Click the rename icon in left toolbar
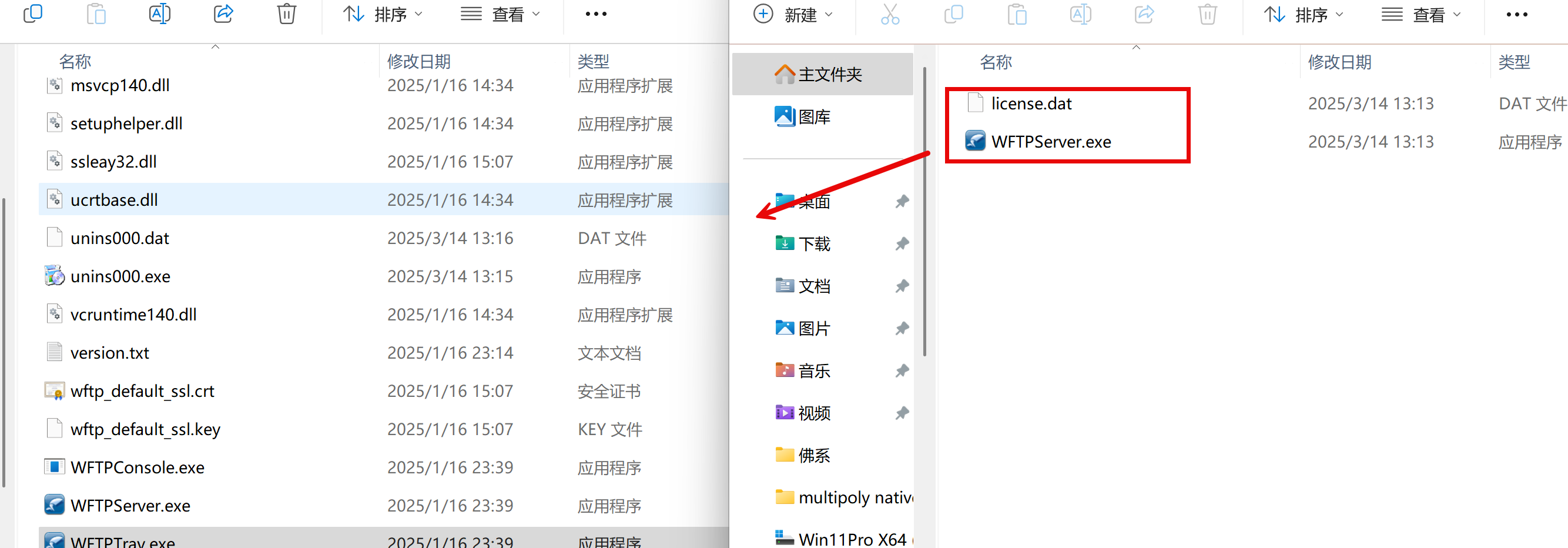This screenshot has height=548, width=1568. pyautogui.click(x=159, y=14)
